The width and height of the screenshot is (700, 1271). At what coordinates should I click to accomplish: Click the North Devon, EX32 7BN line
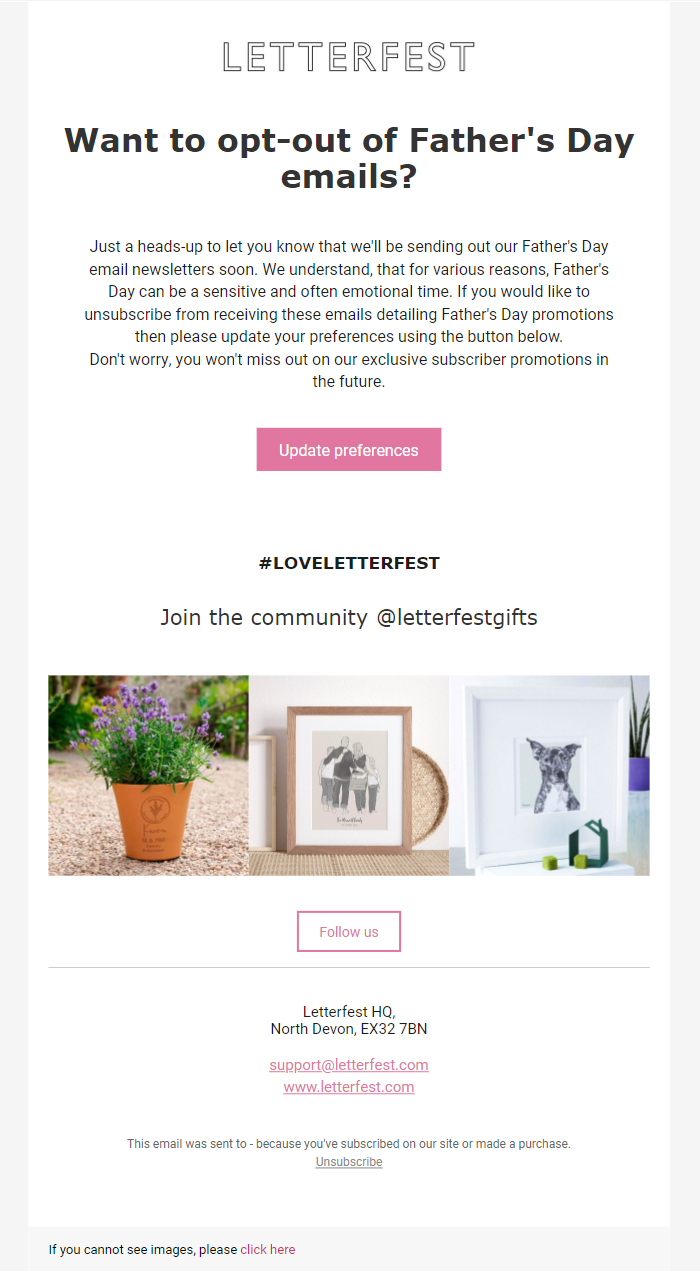349,1029
